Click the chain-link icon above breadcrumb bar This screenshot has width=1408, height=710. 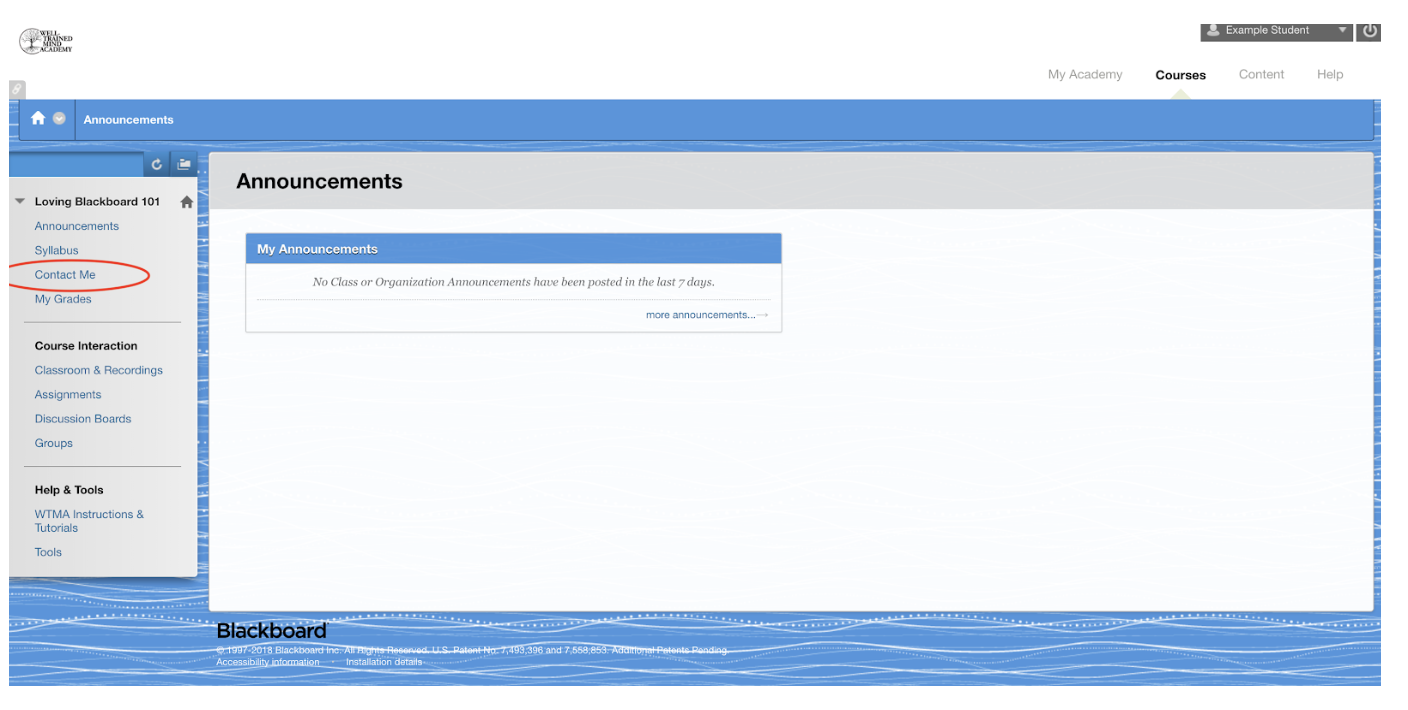[x=17, y=90]
